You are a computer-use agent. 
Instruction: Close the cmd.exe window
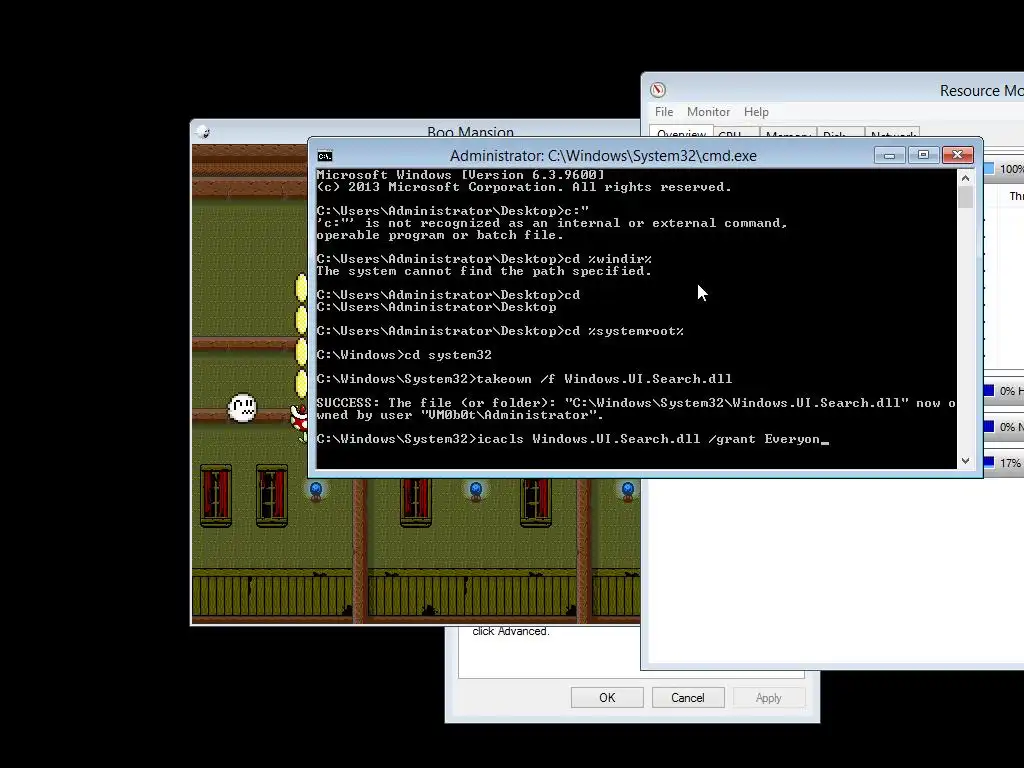pos(957,155)
